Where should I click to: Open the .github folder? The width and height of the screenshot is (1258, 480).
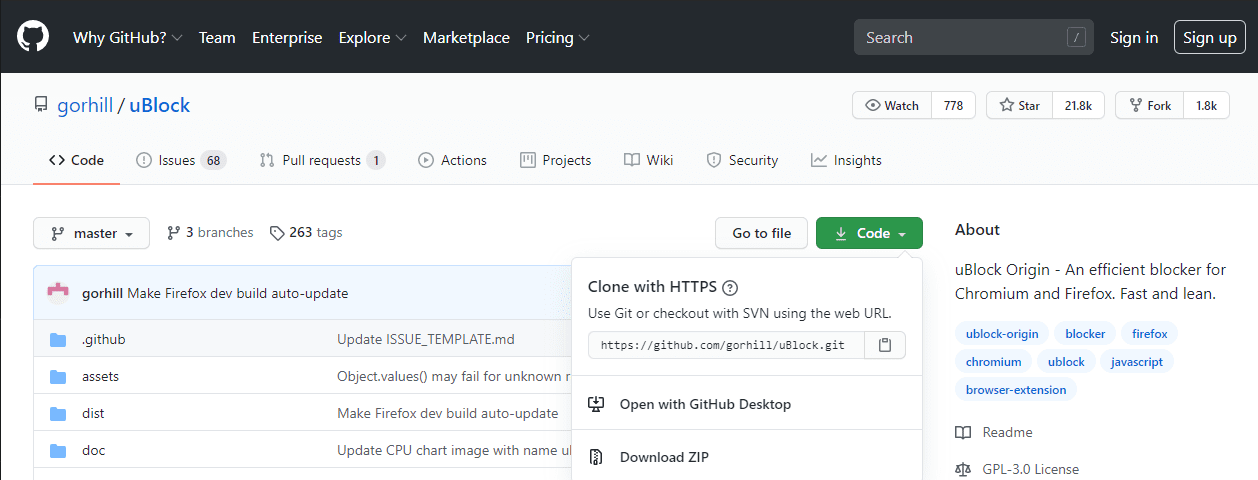click(x=103, y=339)
